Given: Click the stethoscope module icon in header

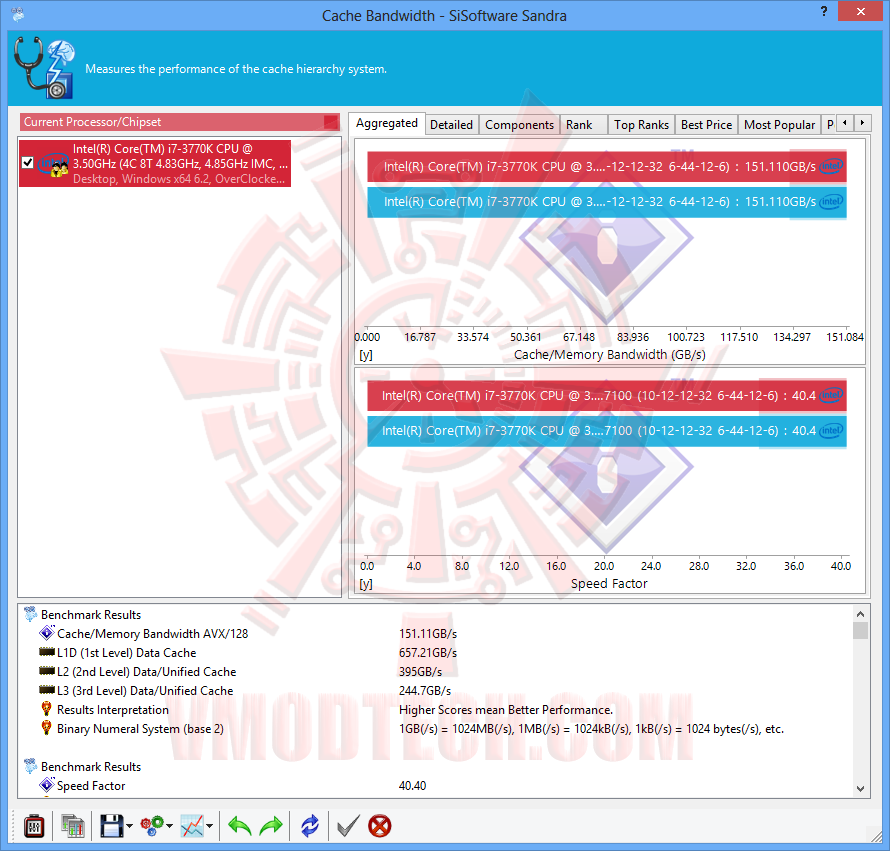Looking at the screenshot, I should click(x=44, y=68).
